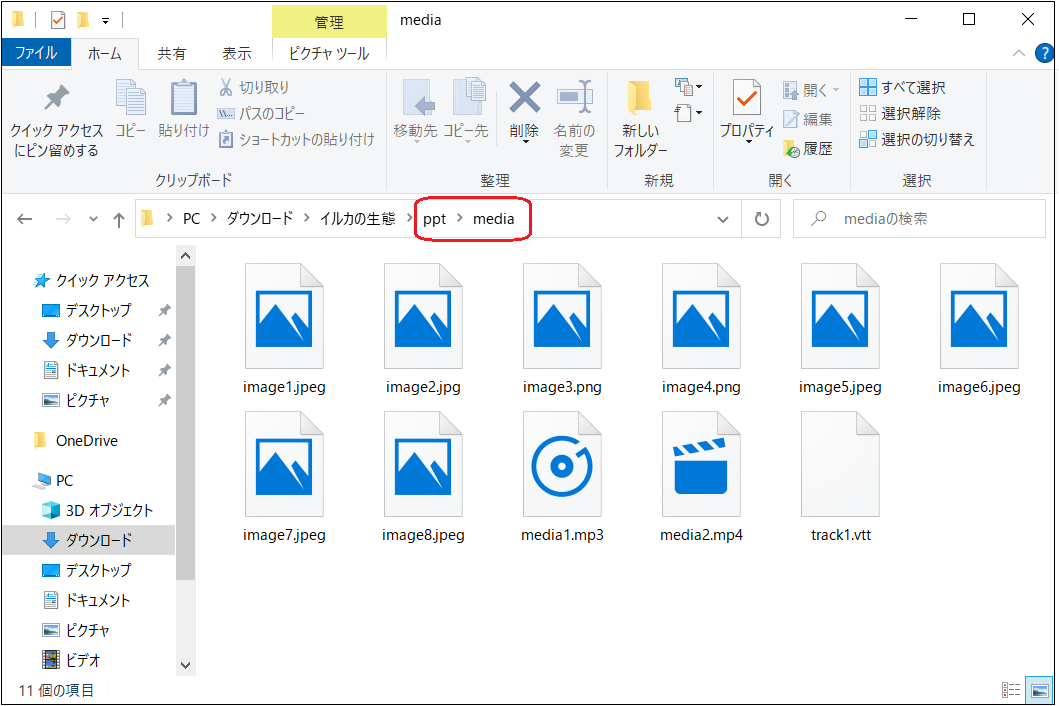Click the refresh button beside address bar

click(x=762, y=219)
